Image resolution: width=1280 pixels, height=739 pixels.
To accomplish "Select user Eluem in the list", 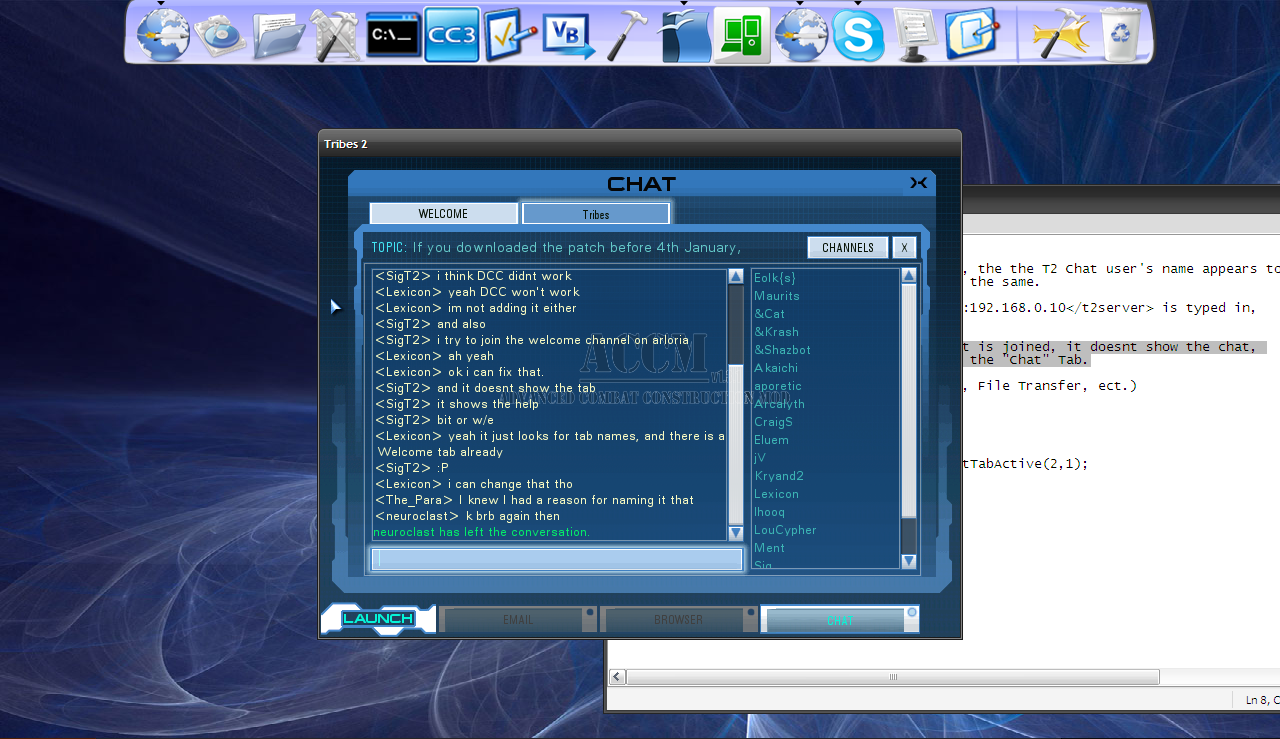I will click(x=772, y=440).
